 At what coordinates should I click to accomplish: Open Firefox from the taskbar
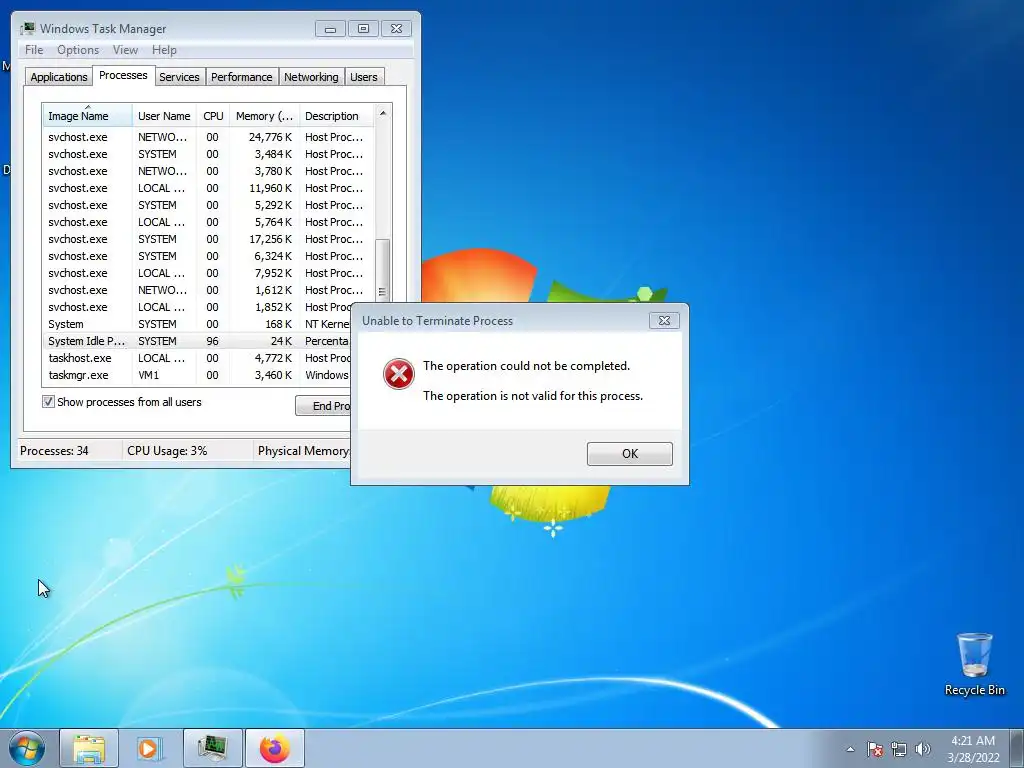pos(274,748)
